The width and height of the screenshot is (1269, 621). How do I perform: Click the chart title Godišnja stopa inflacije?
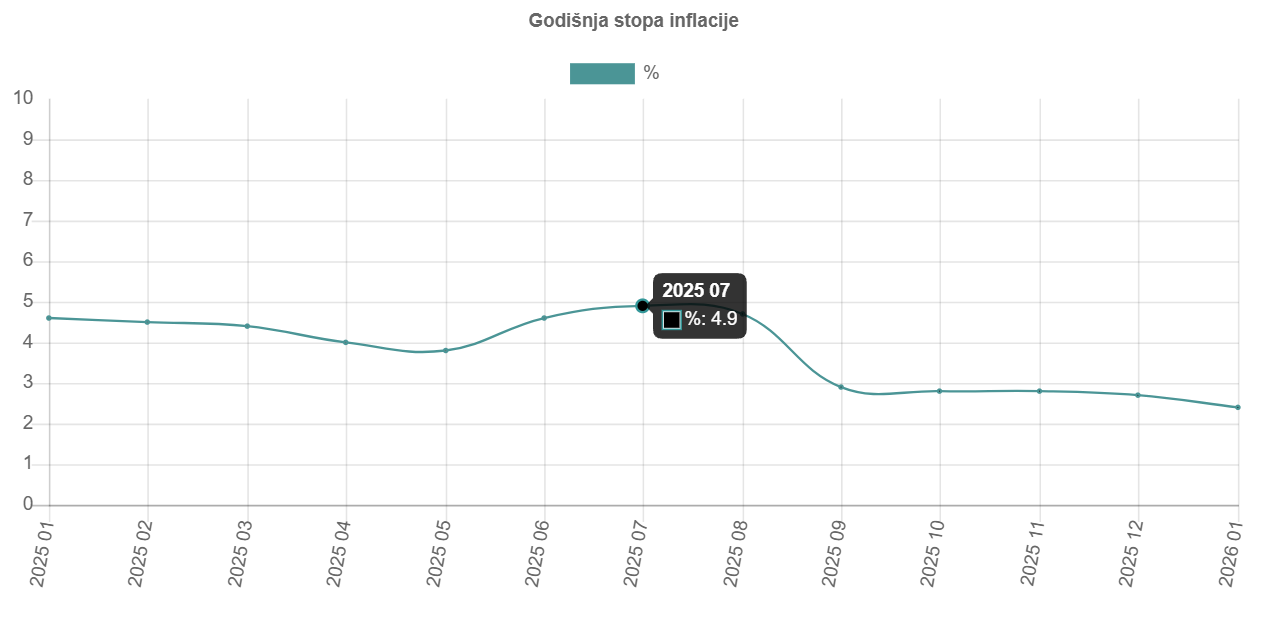633,20
